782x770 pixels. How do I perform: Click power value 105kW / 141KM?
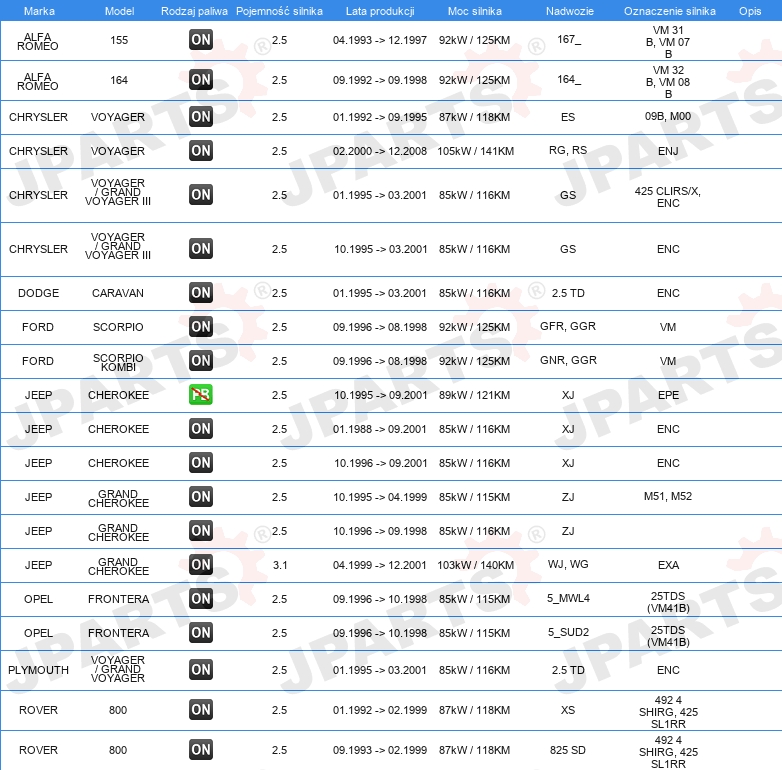(475, 151)
